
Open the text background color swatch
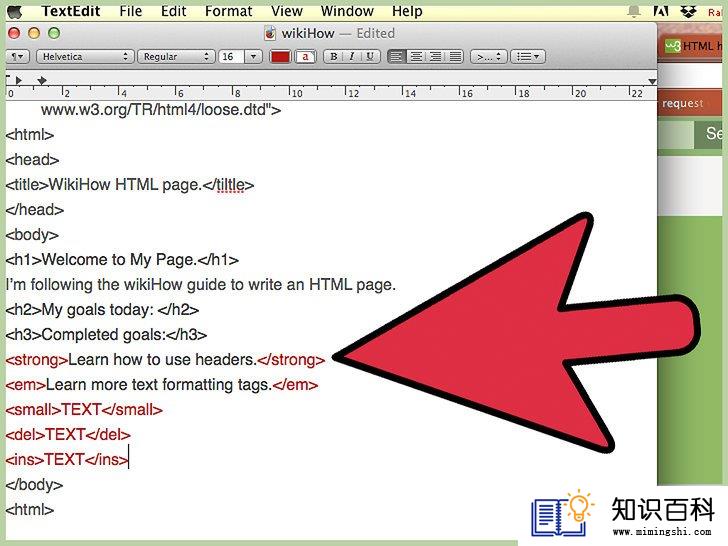[305, 57]
